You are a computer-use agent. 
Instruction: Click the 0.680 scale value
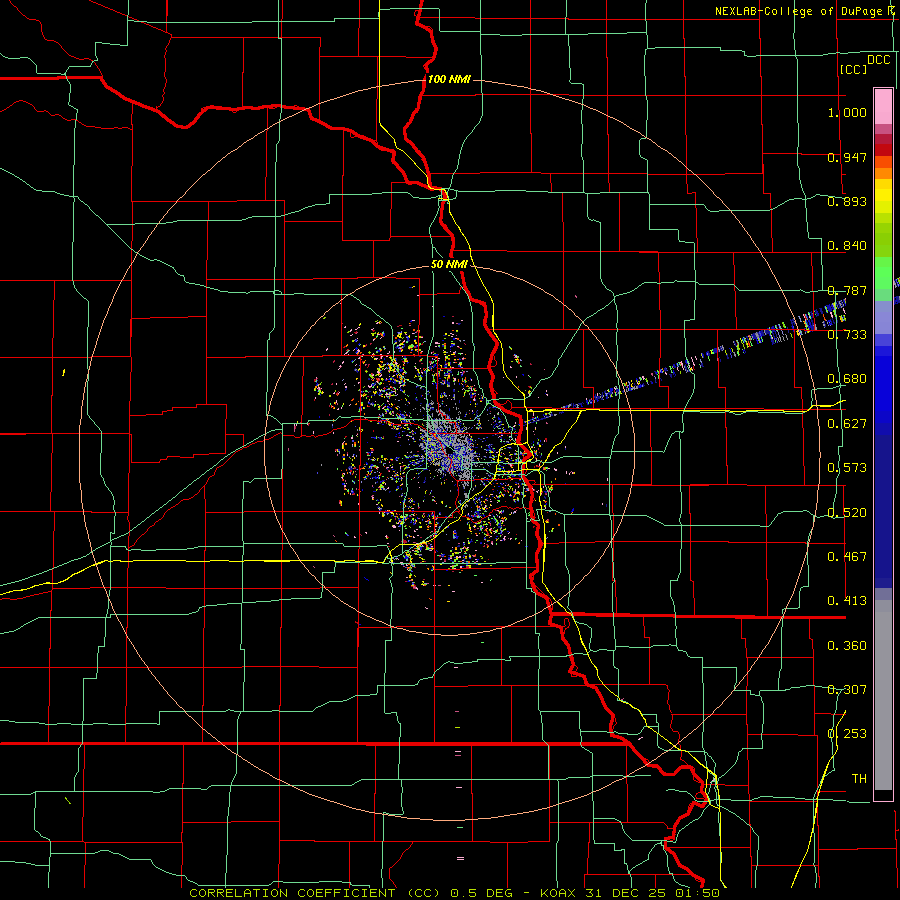[x=847, y=379]
